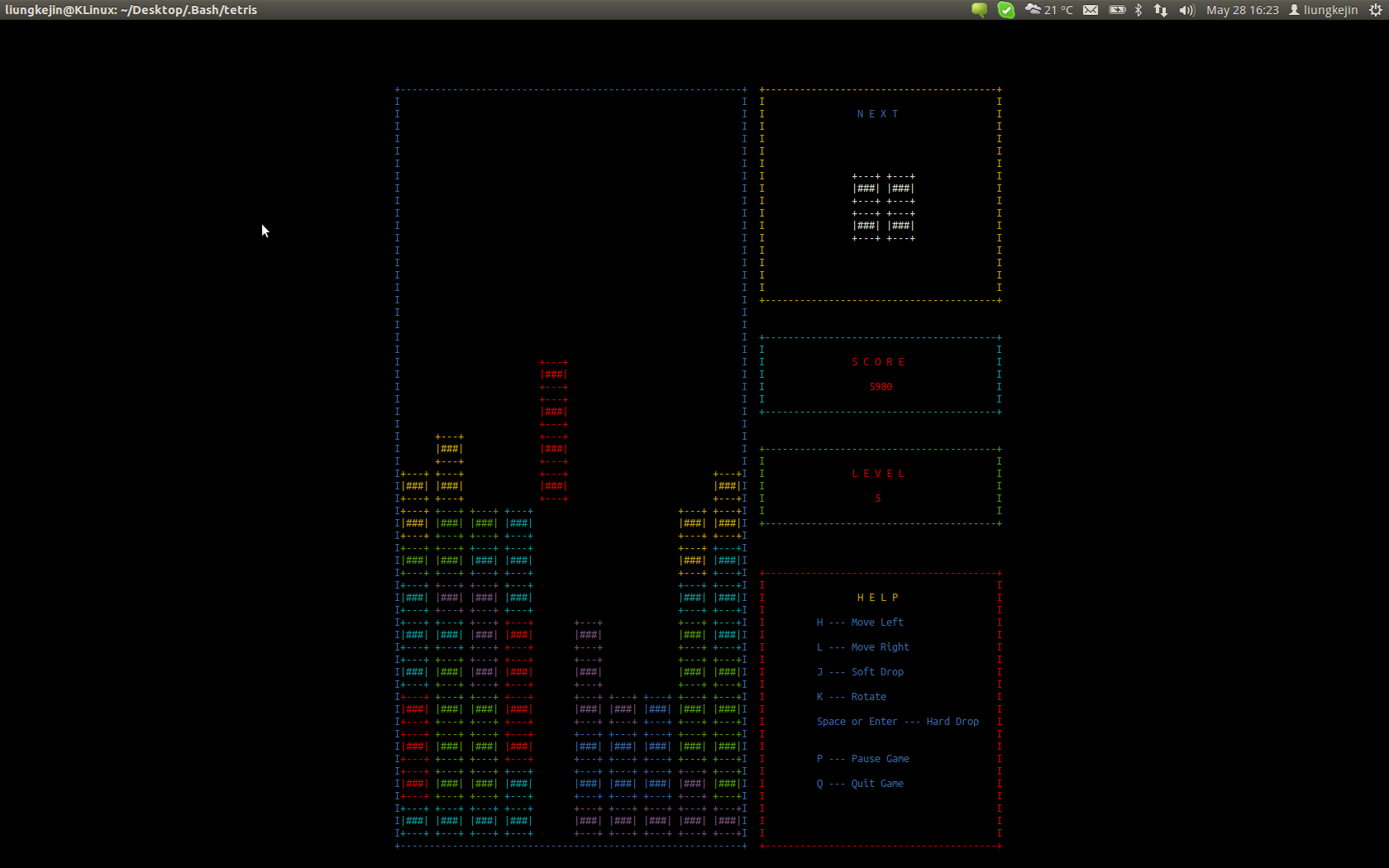
Task: Open the system gear session menu
Action: coord(1376,10)
